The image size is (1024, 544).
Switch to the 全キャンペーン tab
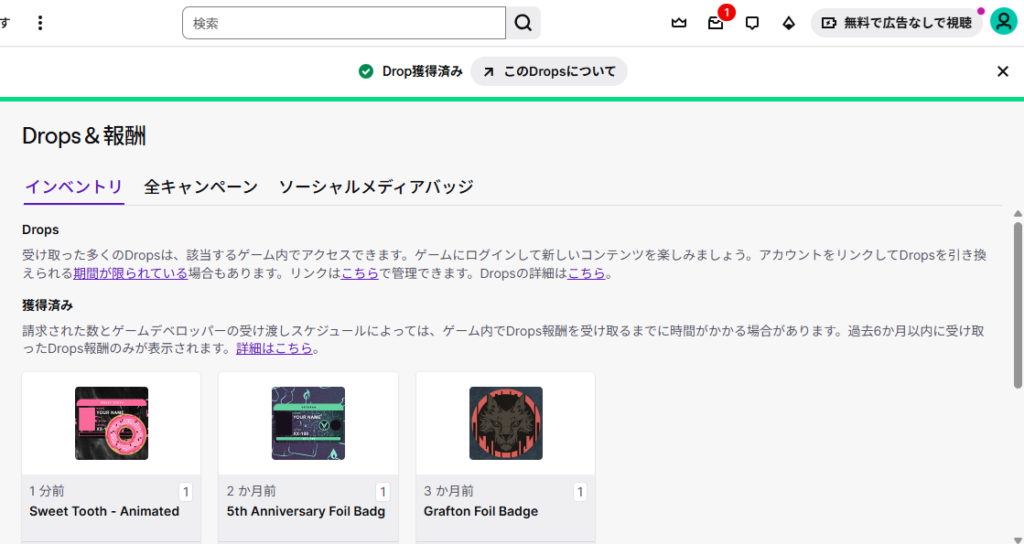pos(201,187)
